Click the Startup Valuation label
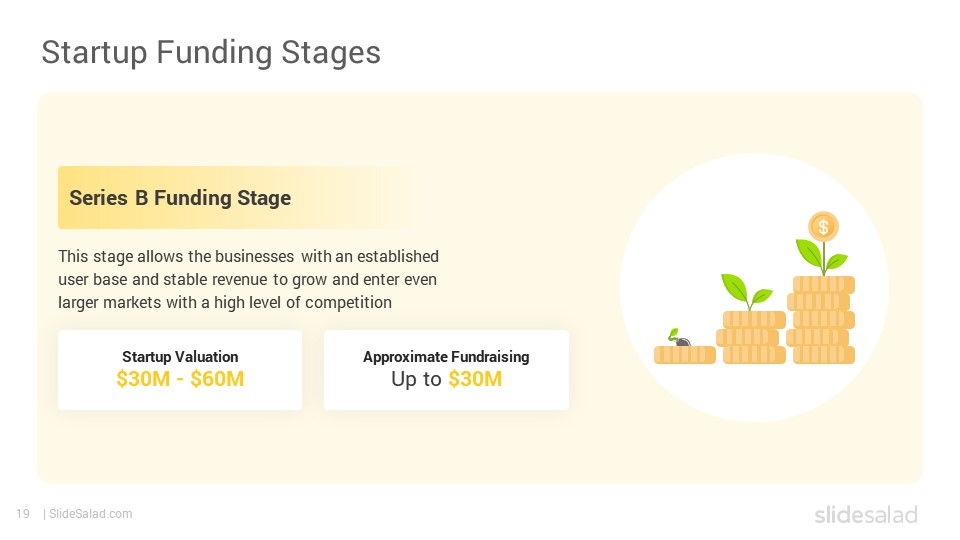 pos(180,356)
